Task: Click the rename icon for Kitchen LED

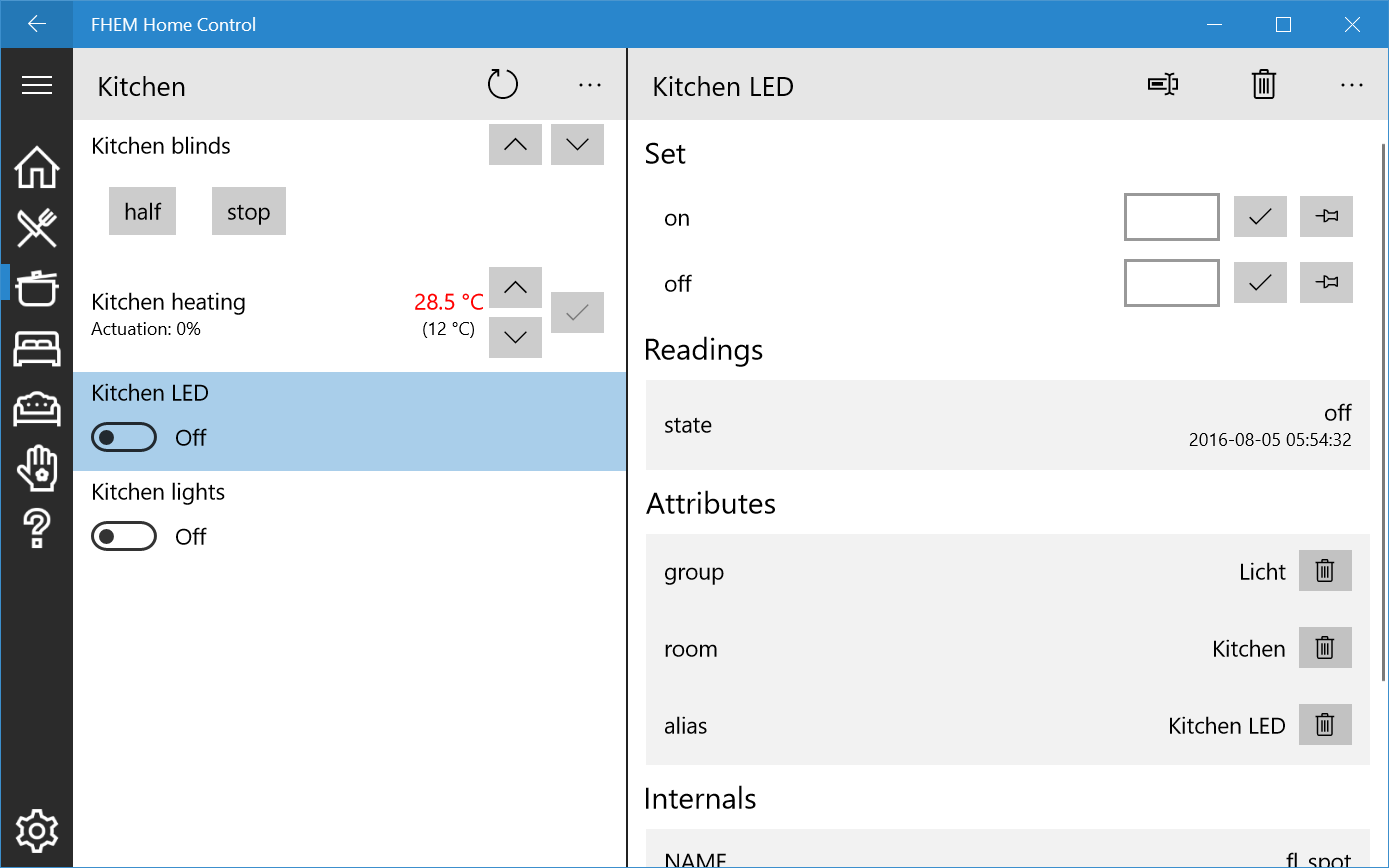Action: tap(1162, 85)
